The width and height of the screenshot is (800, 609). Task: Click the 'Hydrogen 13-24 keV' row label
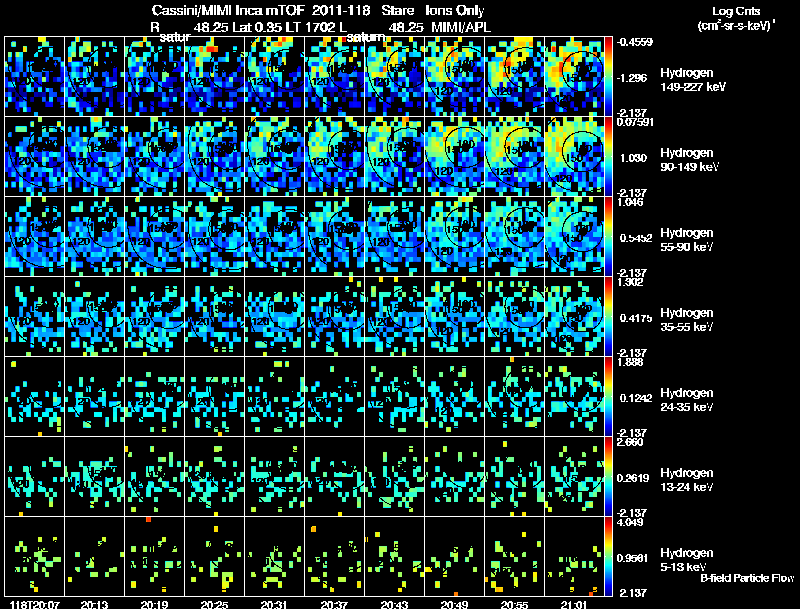[x=687, y=480]
